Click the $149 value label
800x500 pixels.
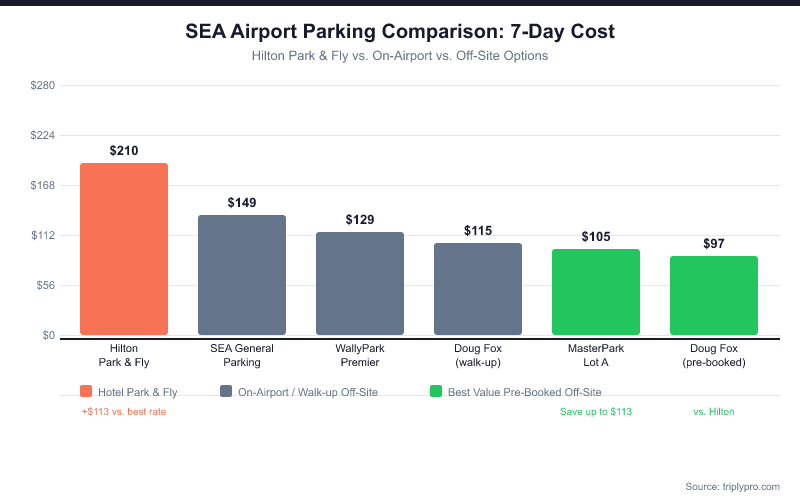242,203
